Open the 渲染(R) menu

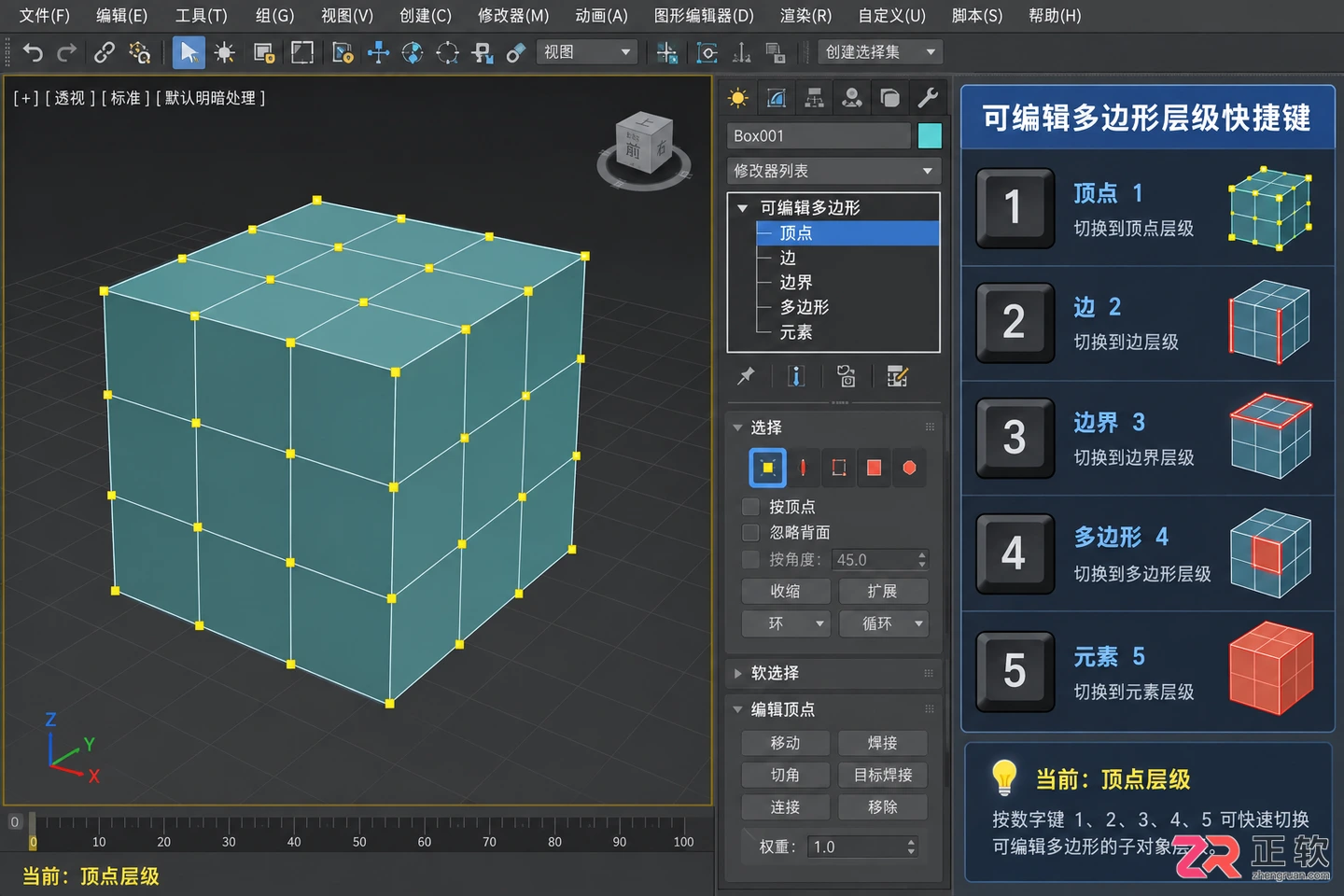pyautogui.click(x=805, y=16)
